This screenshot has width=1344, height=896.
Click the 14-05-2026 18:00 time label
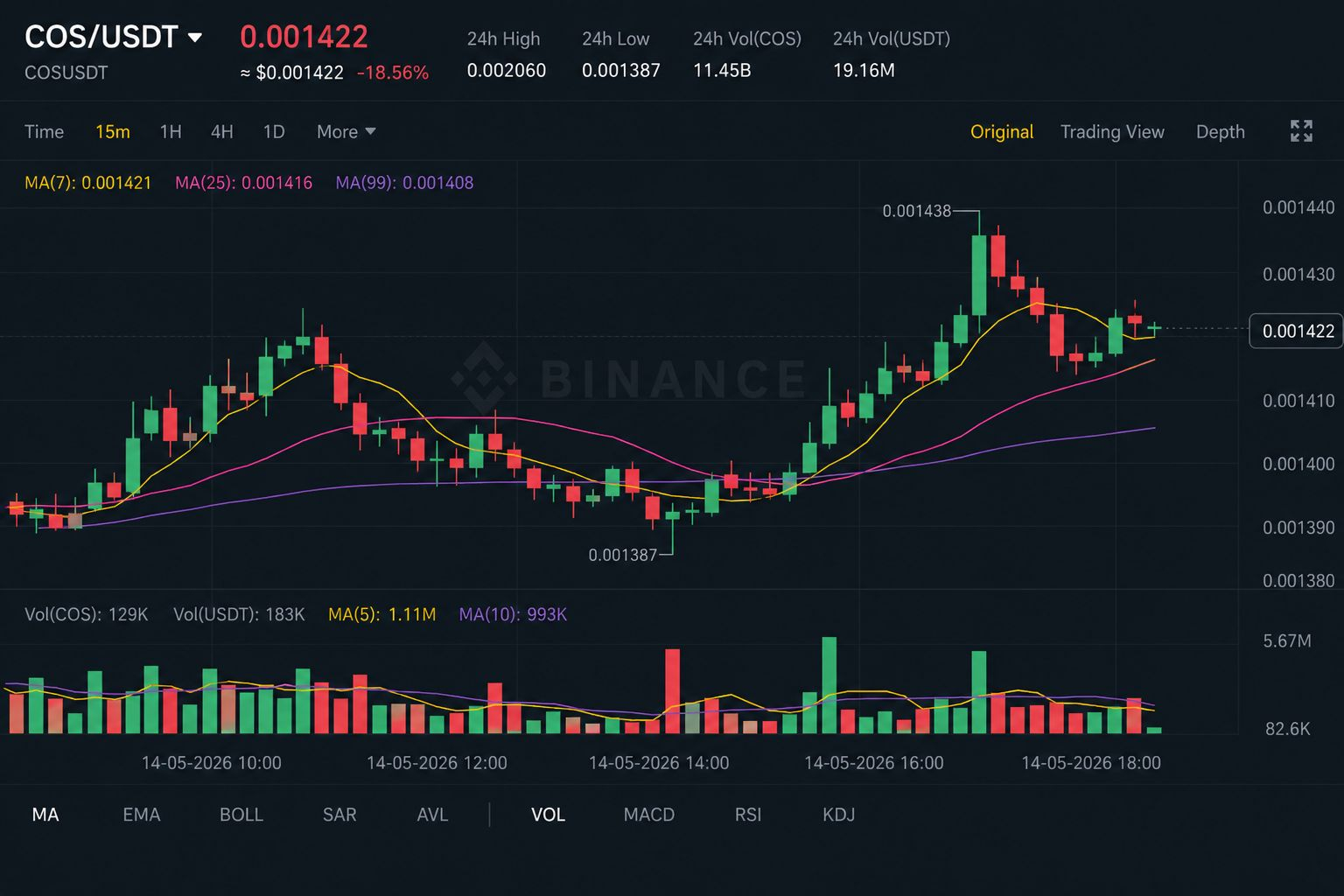click(x=1091, y=763)
